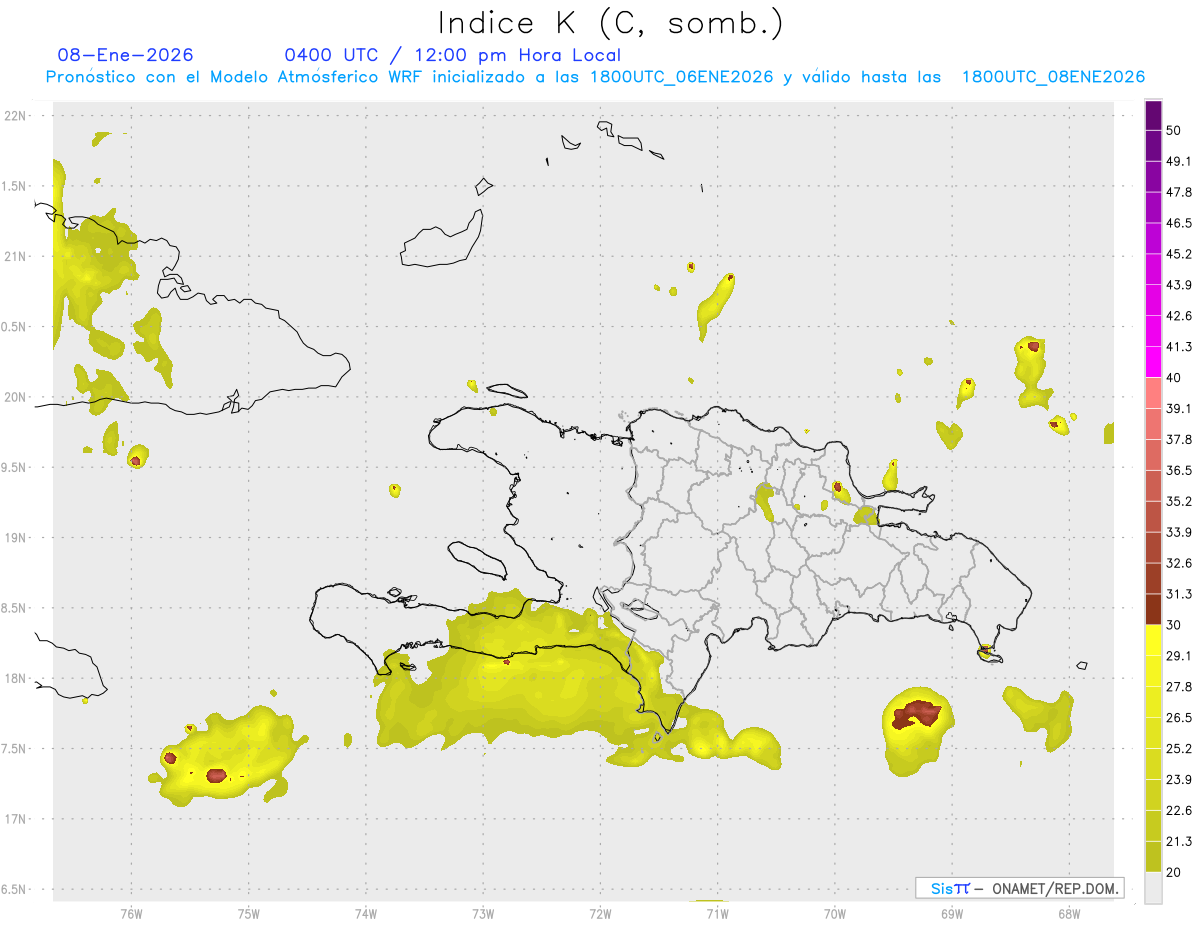The width and height of the screenshot is (1200, 927).
Task: Click the bright yellow colorbar swatch between 29.1 and 30
Action: (1153, 641)
